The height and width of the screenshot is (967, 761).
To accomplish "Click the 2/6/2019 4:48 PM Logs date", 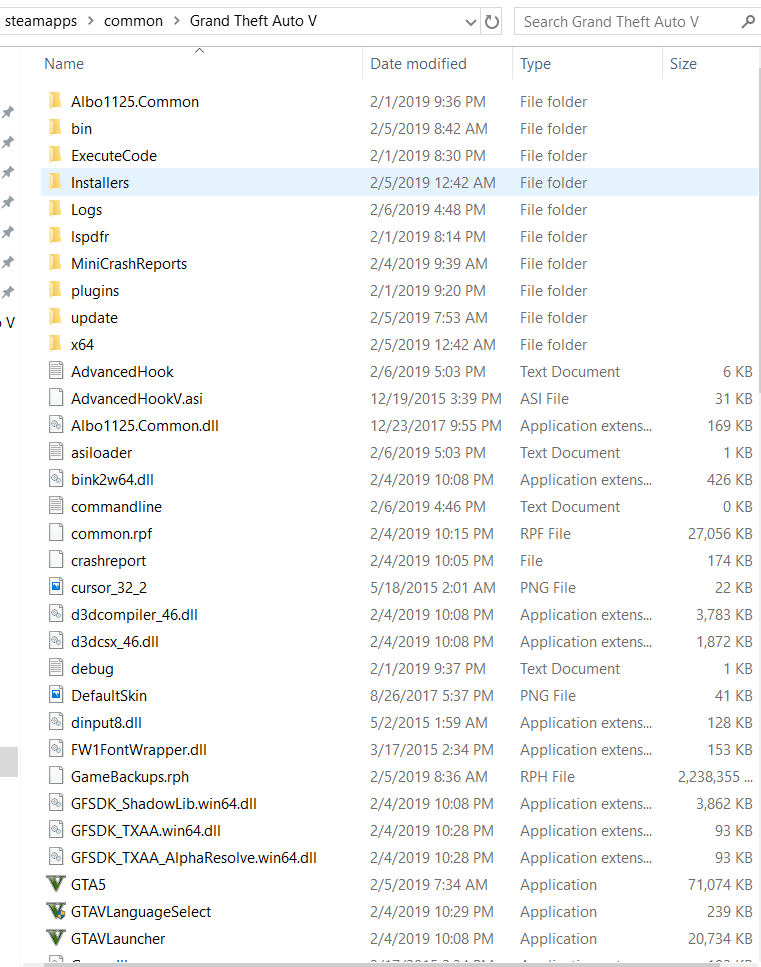I will tap(427, 210).
